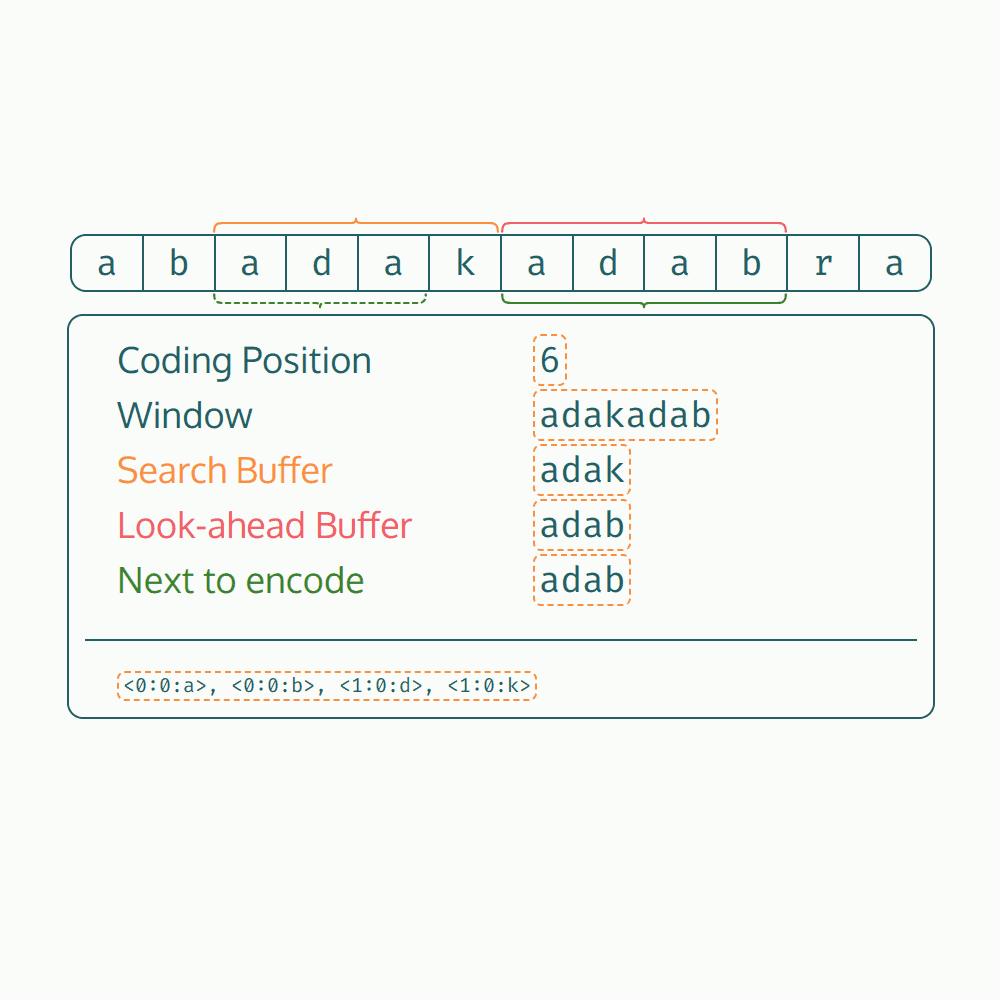This screenshot has height=1000, width=1000.
Task: Click the 'r' cell in the character array
Action: pyautogui.click(x=823, y=264)
